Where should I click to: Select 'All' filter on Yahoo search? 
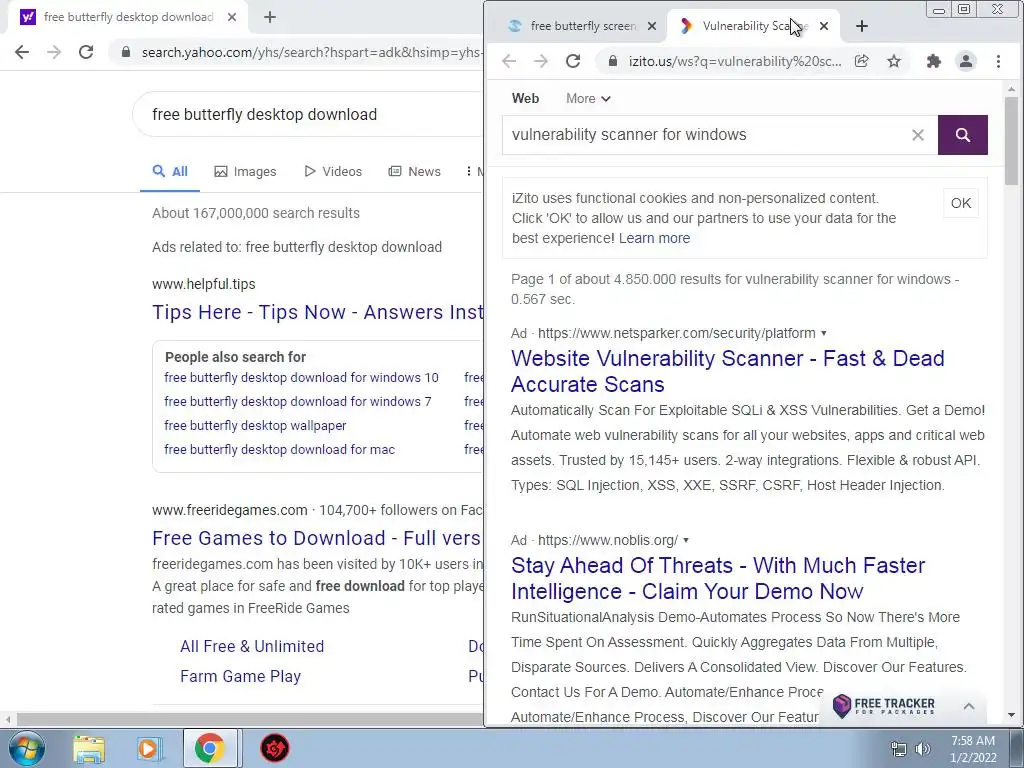coord(170,171)
